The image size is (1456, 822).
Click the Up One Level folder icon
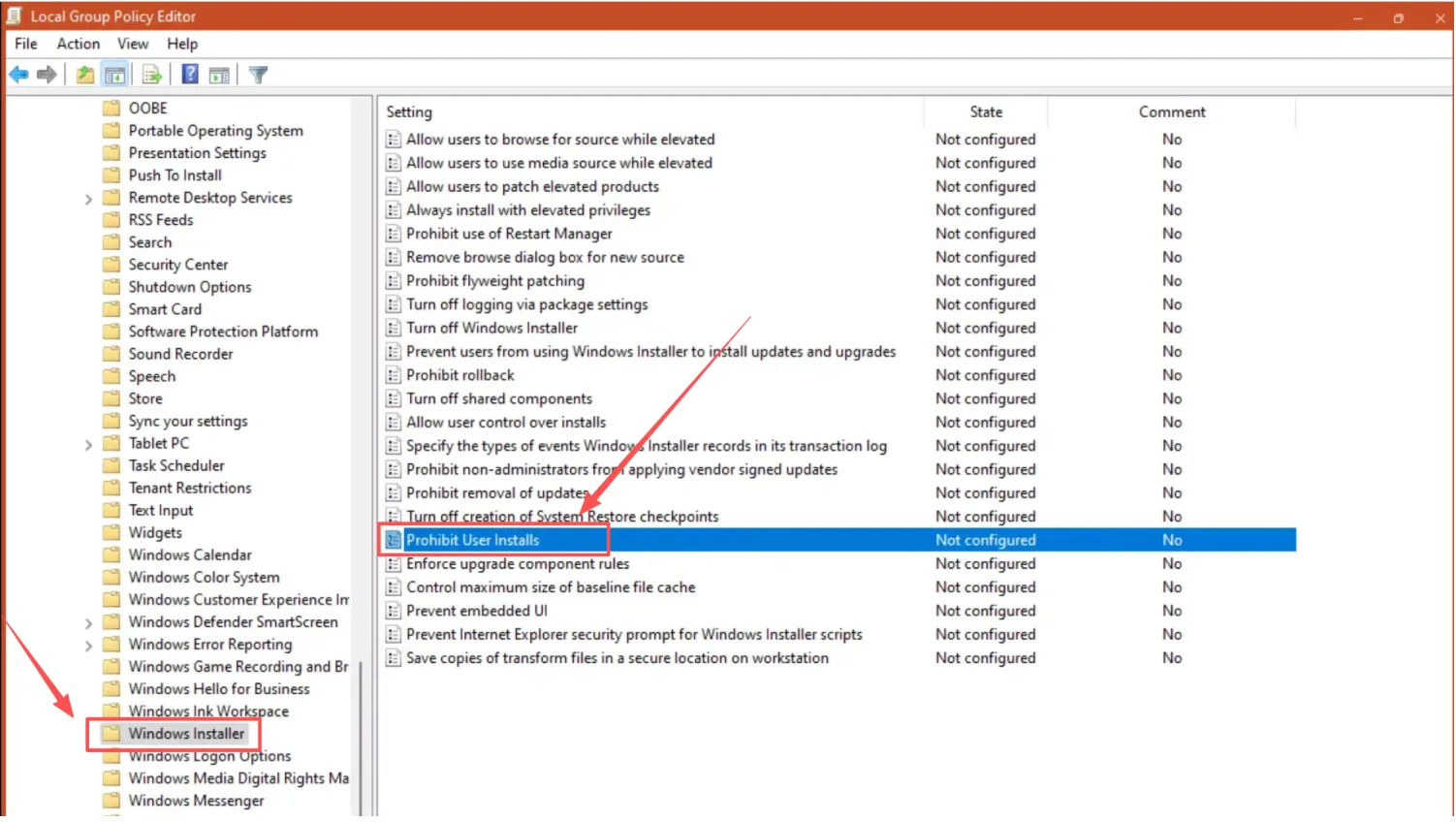click(85, 75)
